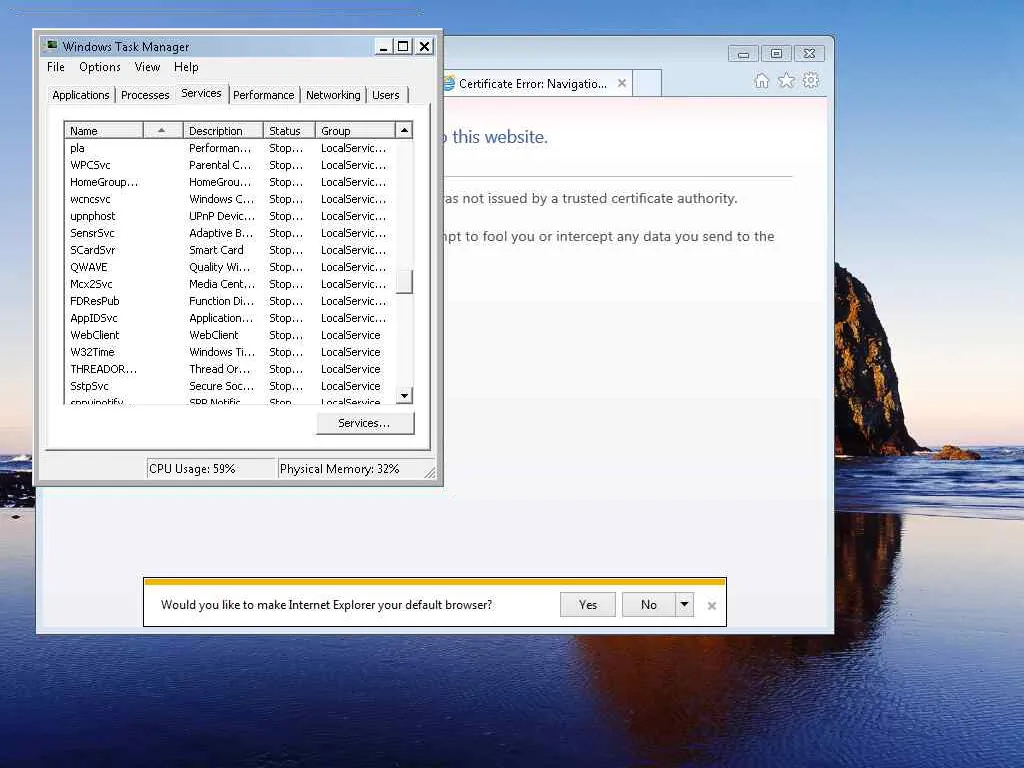Select the WebClient service row
The width and height of the screenshot is (1024, 768).
point(230,335)
